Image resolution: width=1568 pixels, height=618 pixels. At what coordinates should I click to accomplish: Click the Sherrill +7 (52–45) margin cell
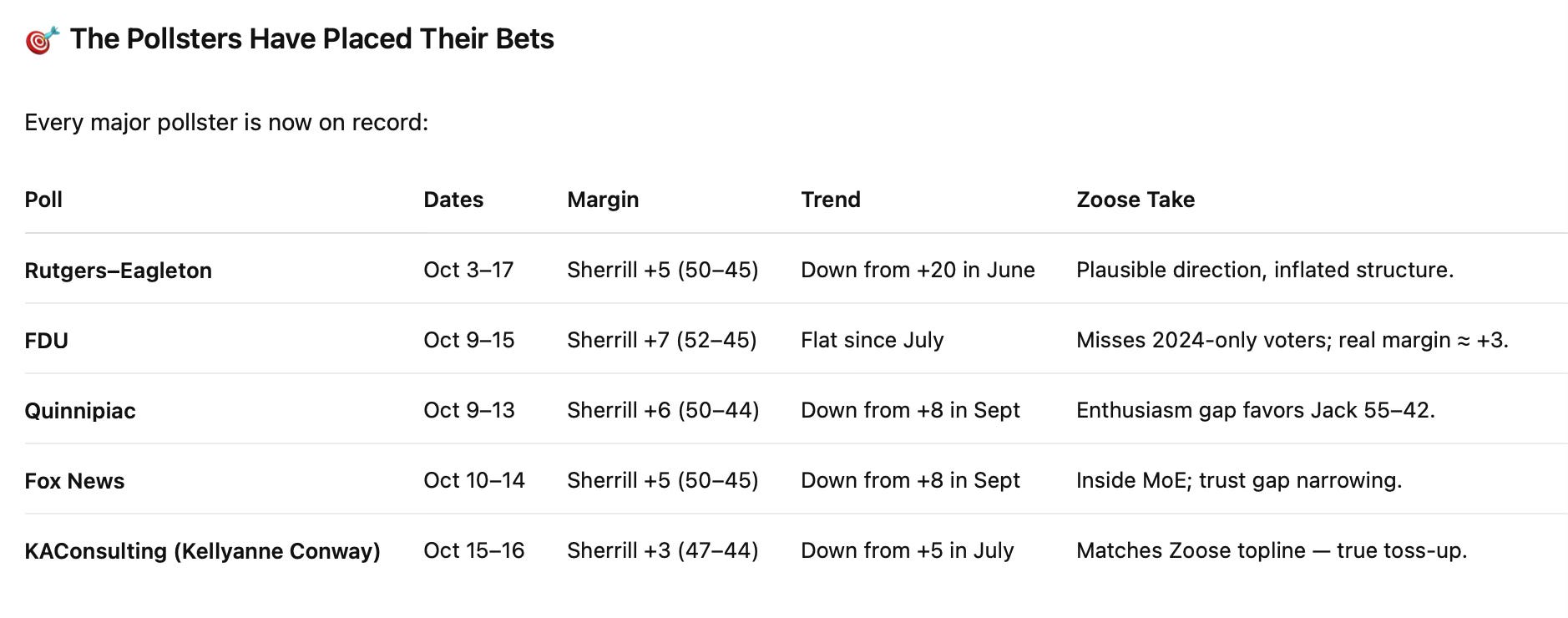point(662,340)
